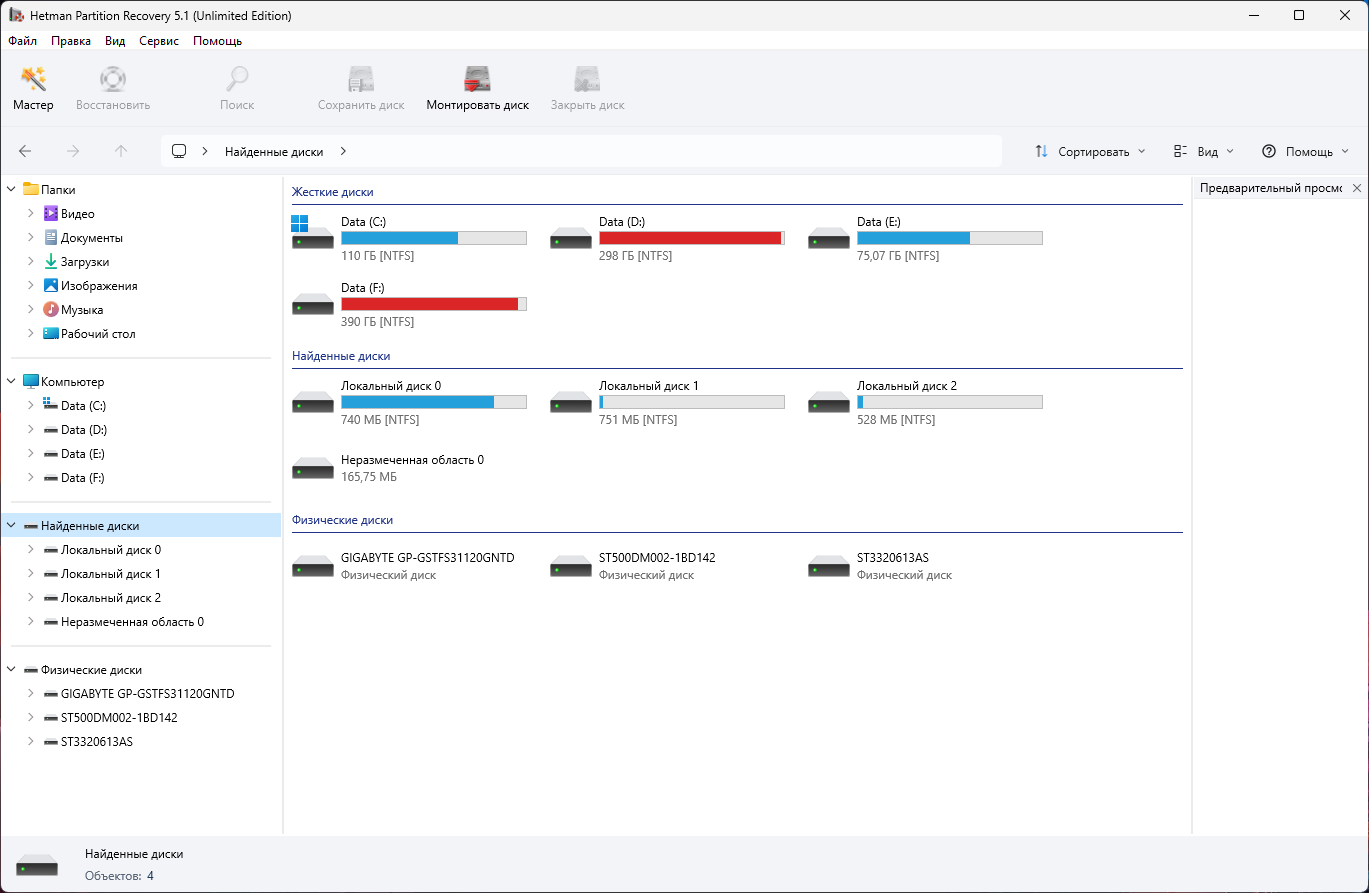
Task: Open the Помощь menu in menu bar
Action: pyautogui.click(x=217, y=41)
